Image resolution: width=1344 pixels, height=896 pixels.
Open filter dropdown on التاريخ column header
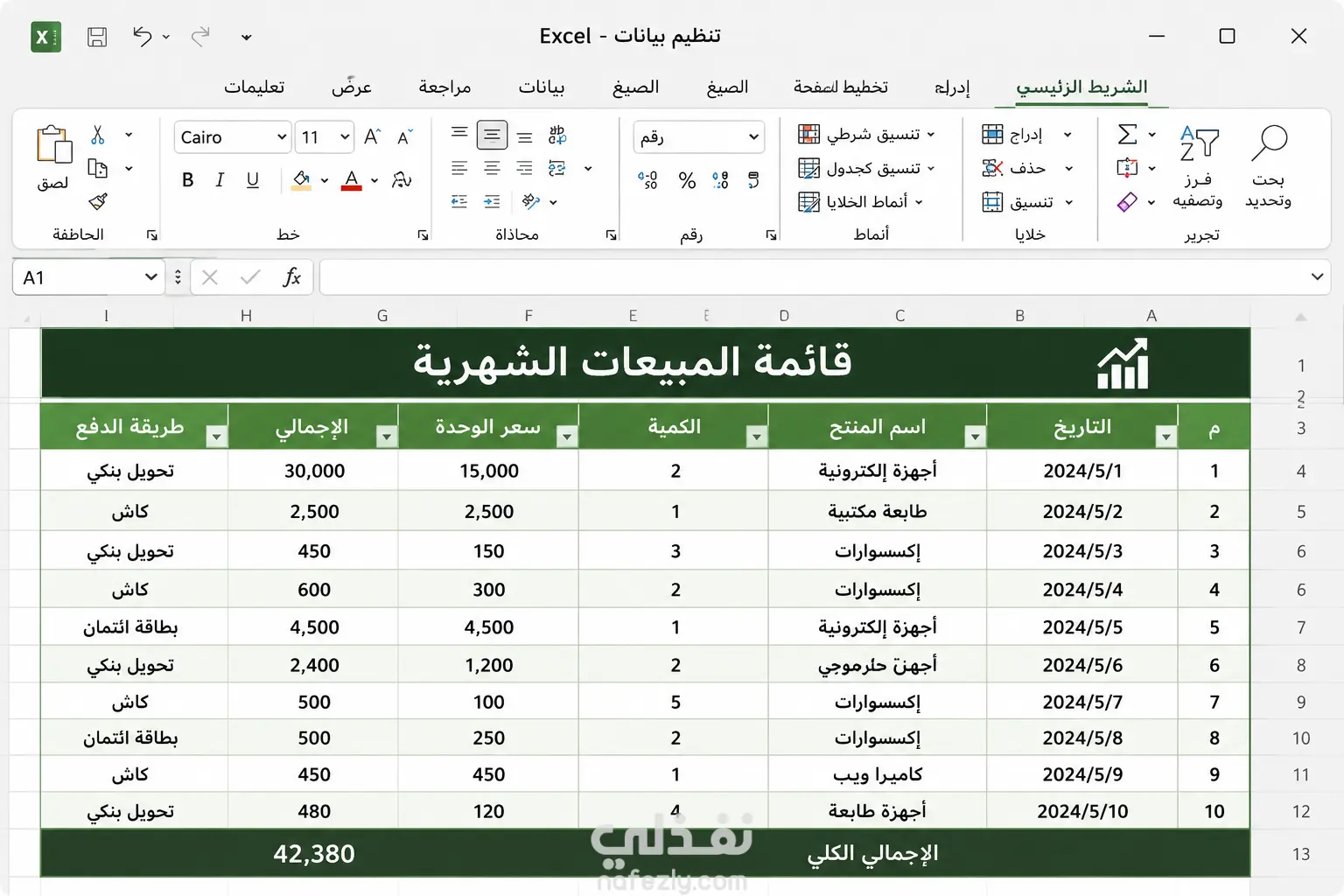click(1165, 436)
